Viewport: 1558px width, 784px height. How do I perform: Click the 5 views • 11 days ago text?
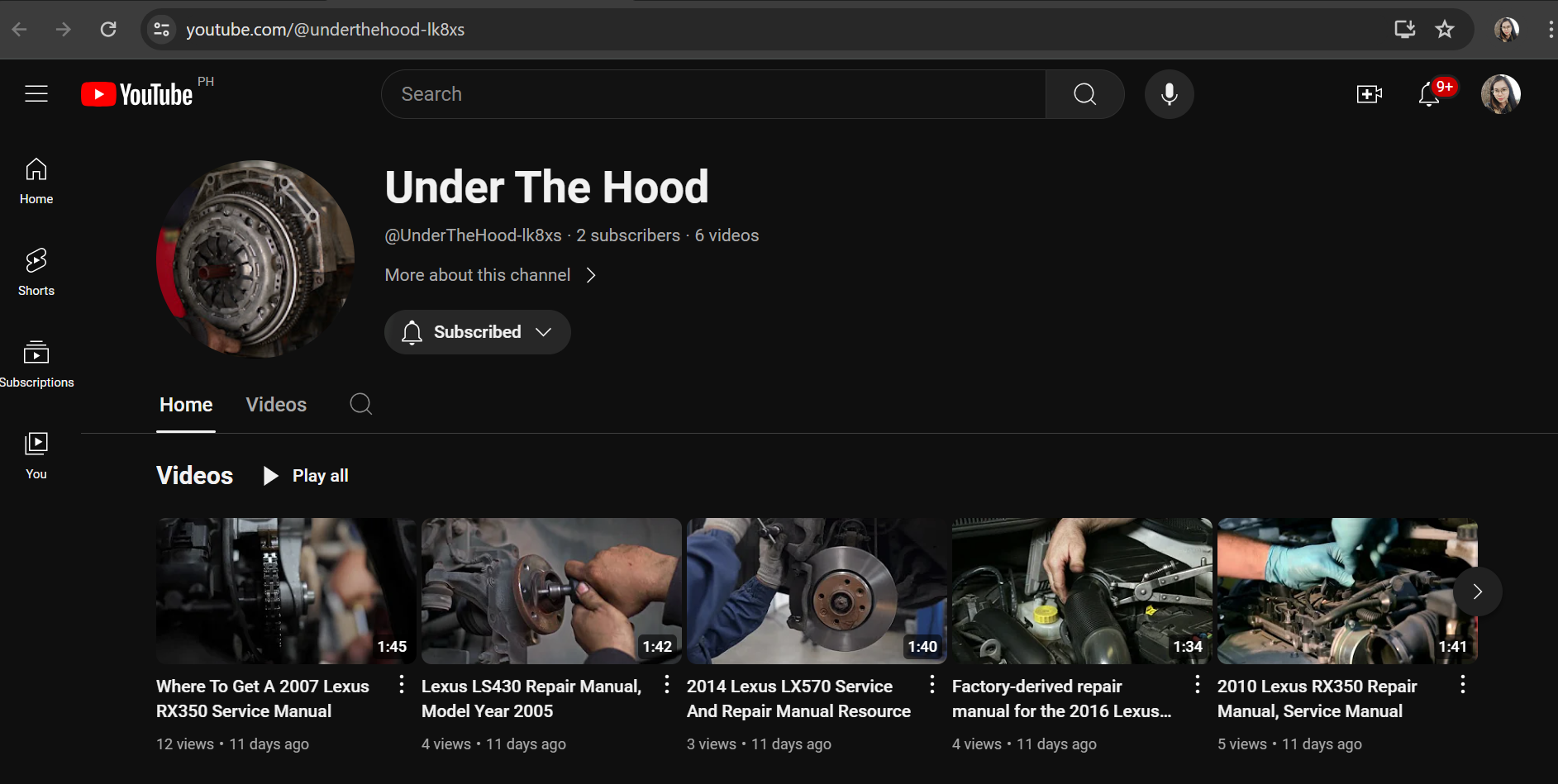(1289, 744)
